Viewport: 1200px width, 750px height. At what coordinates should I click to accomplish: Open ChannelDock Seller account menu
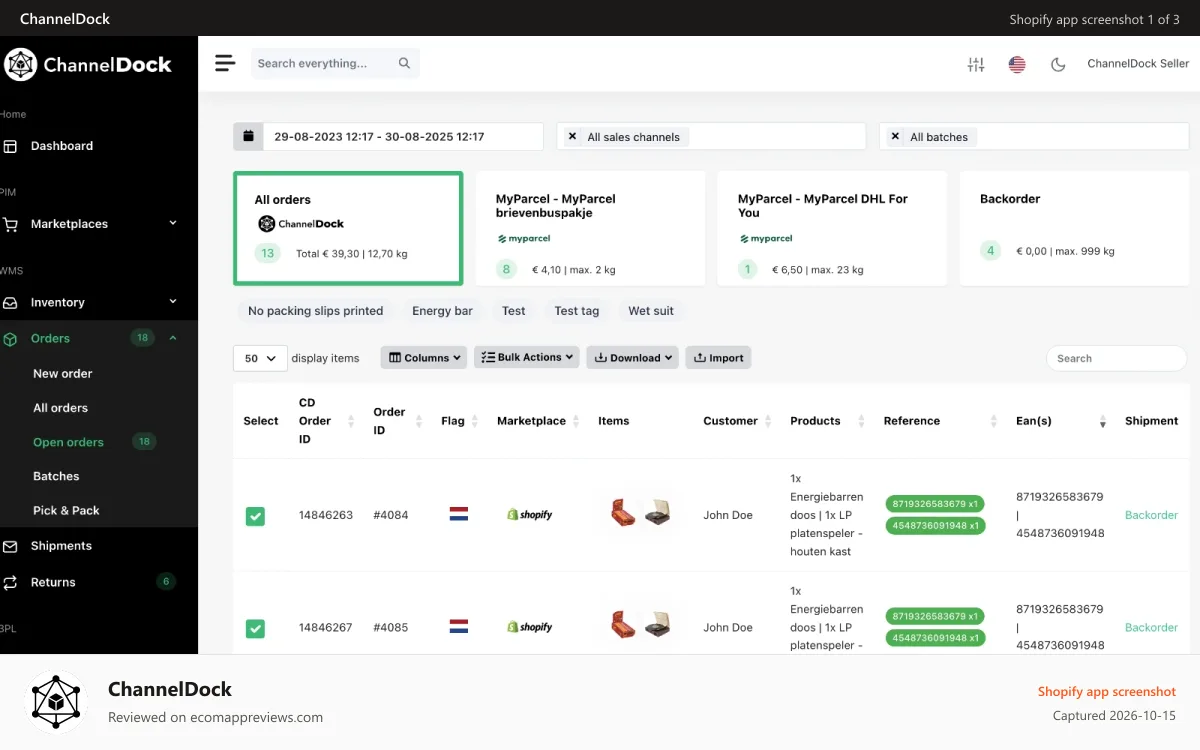click(x=1138, y=64)
